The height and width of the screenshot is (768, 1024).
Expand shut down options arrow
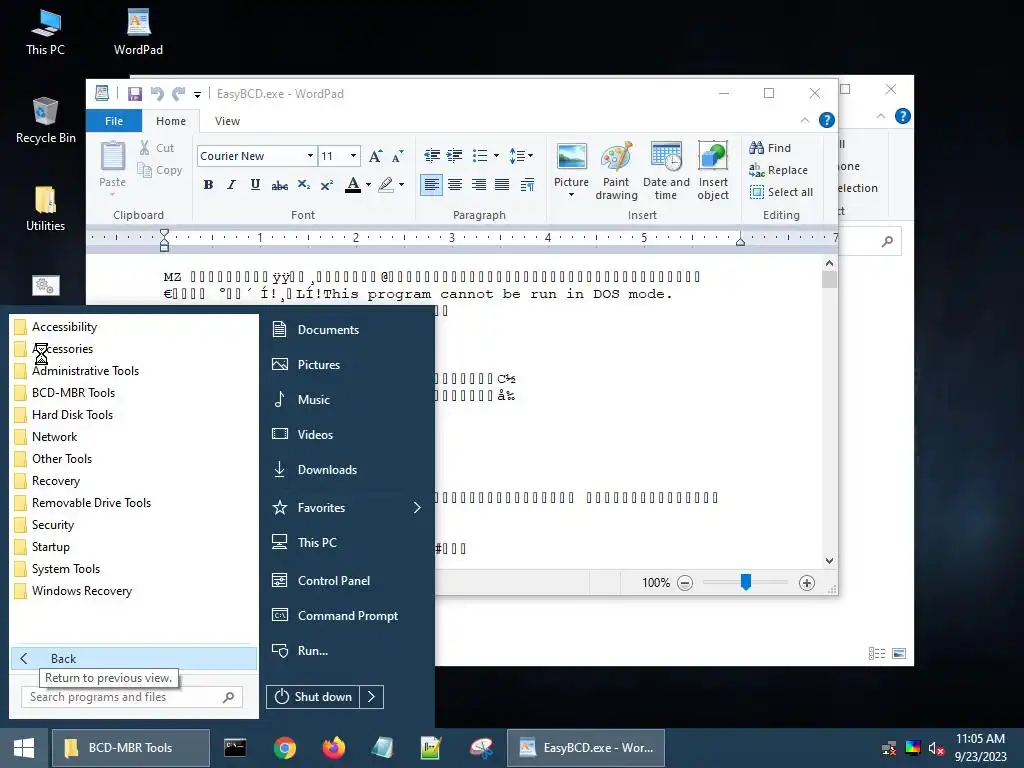coord(371,697)
